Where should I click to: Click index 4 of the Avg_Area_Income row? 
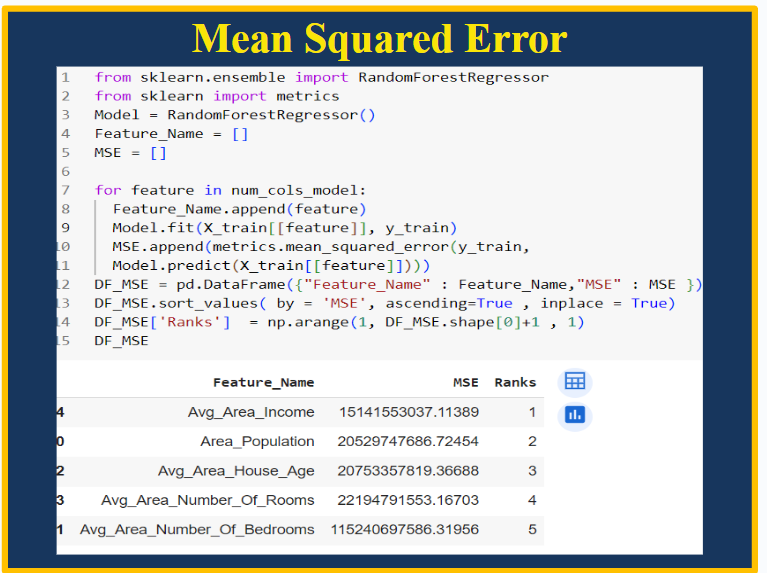(60, 412)
